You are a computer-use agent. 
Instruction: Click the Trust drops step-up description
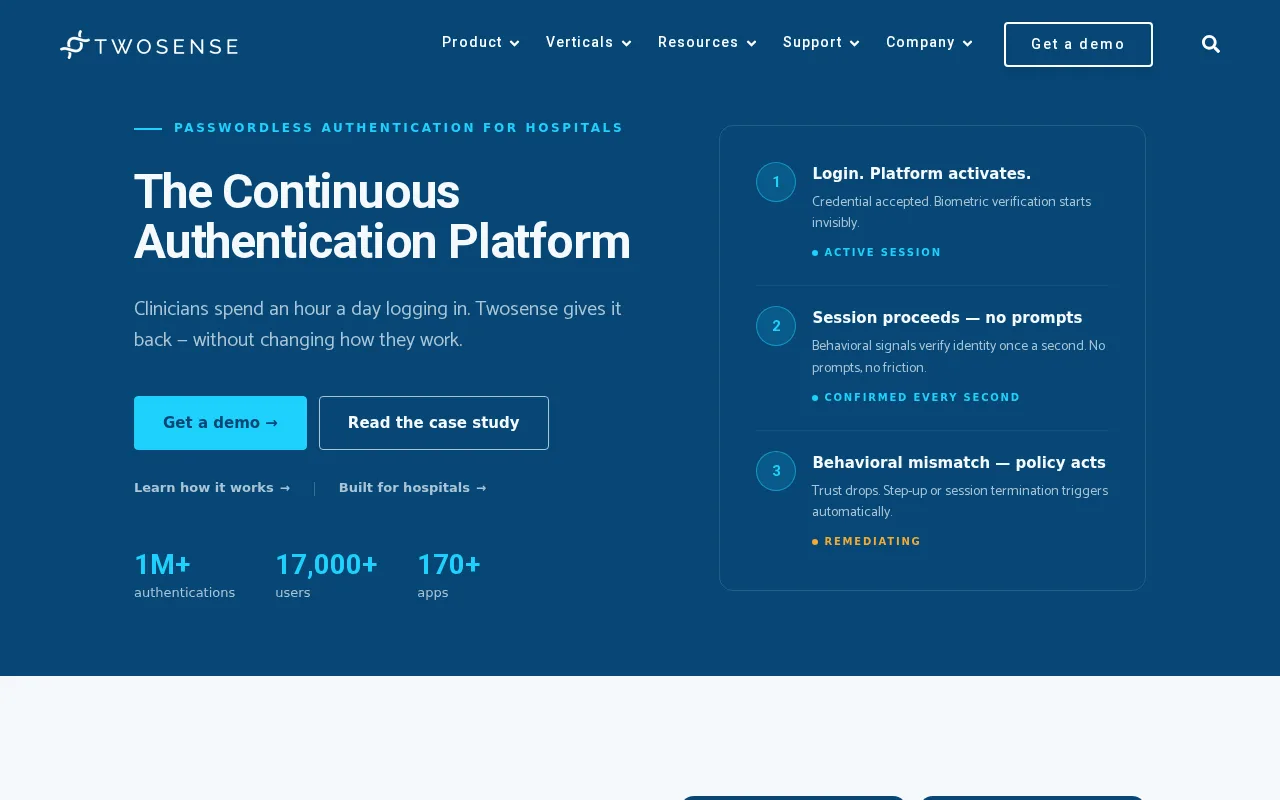click(x=960, y=501)
